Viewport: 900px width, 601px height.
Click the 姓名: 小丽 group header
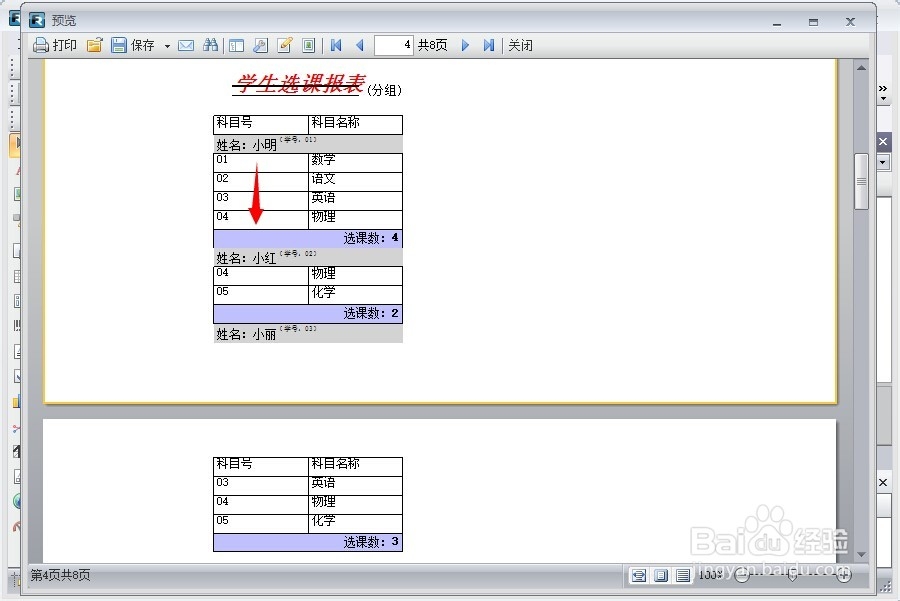tap(308, 333)
